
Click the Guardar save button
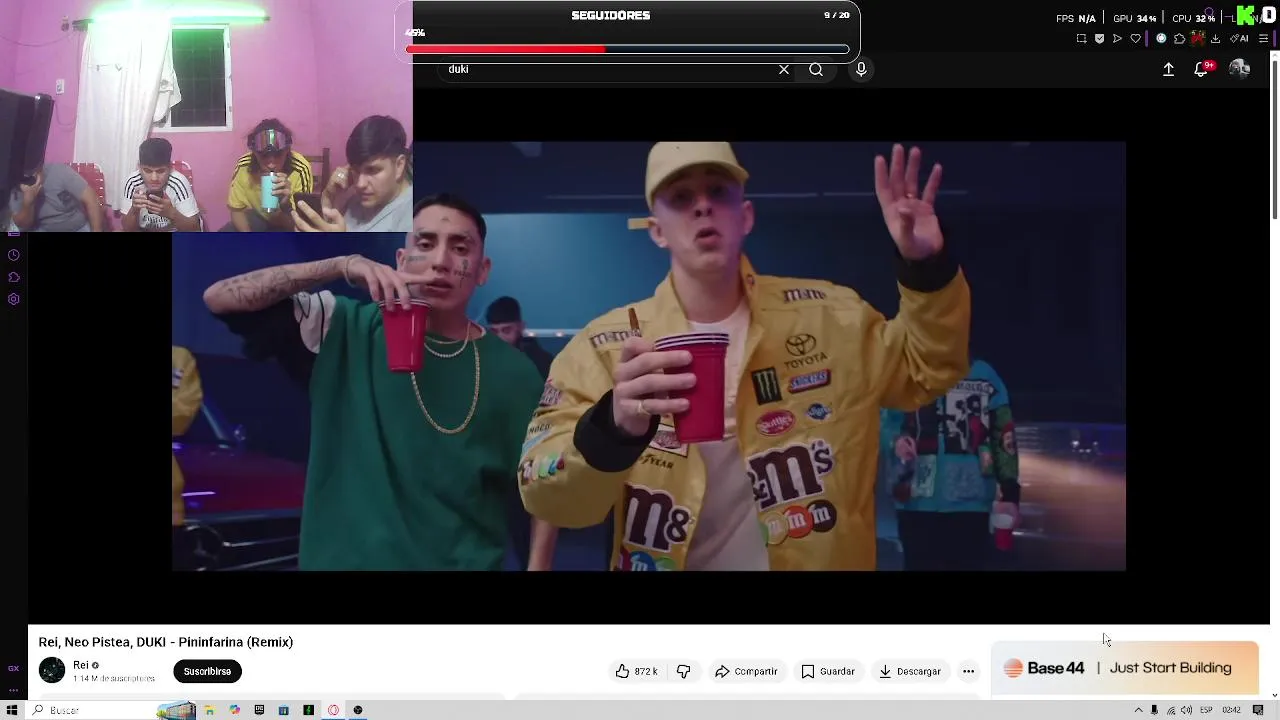[x=828, y=671]
